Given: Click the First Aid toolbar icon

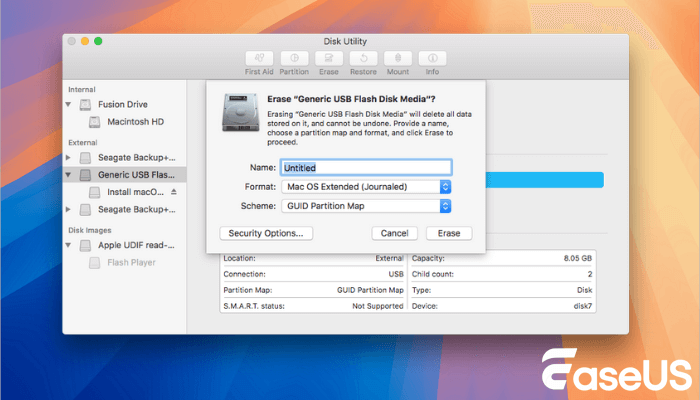Looking at the screenshot, I should [x=259, y=59].
